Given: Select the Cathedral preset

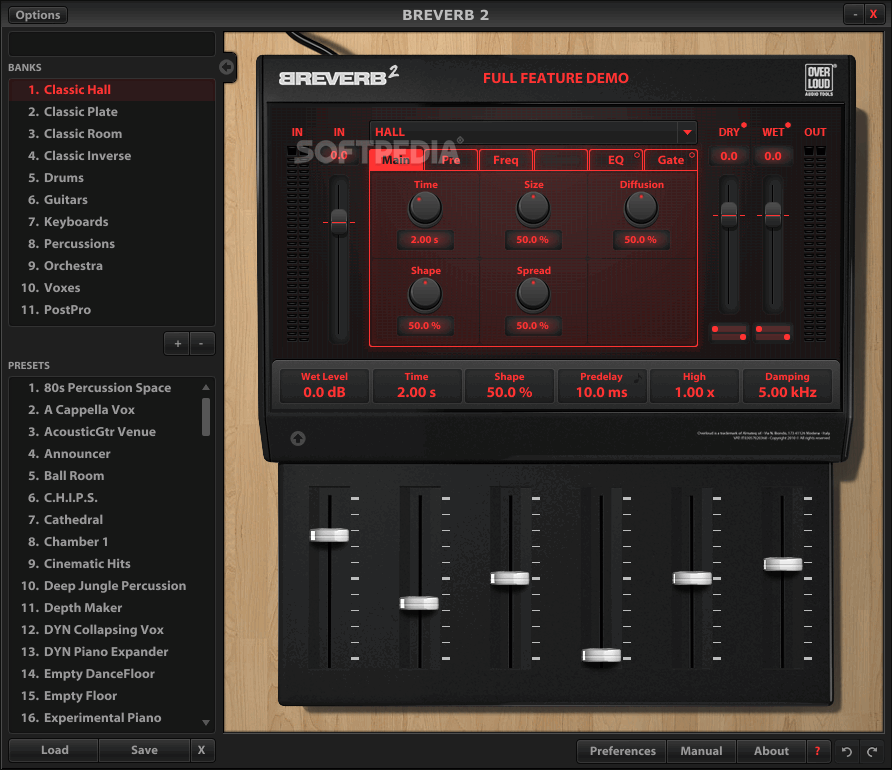Looking at the screenshot, I should point(105,519).
